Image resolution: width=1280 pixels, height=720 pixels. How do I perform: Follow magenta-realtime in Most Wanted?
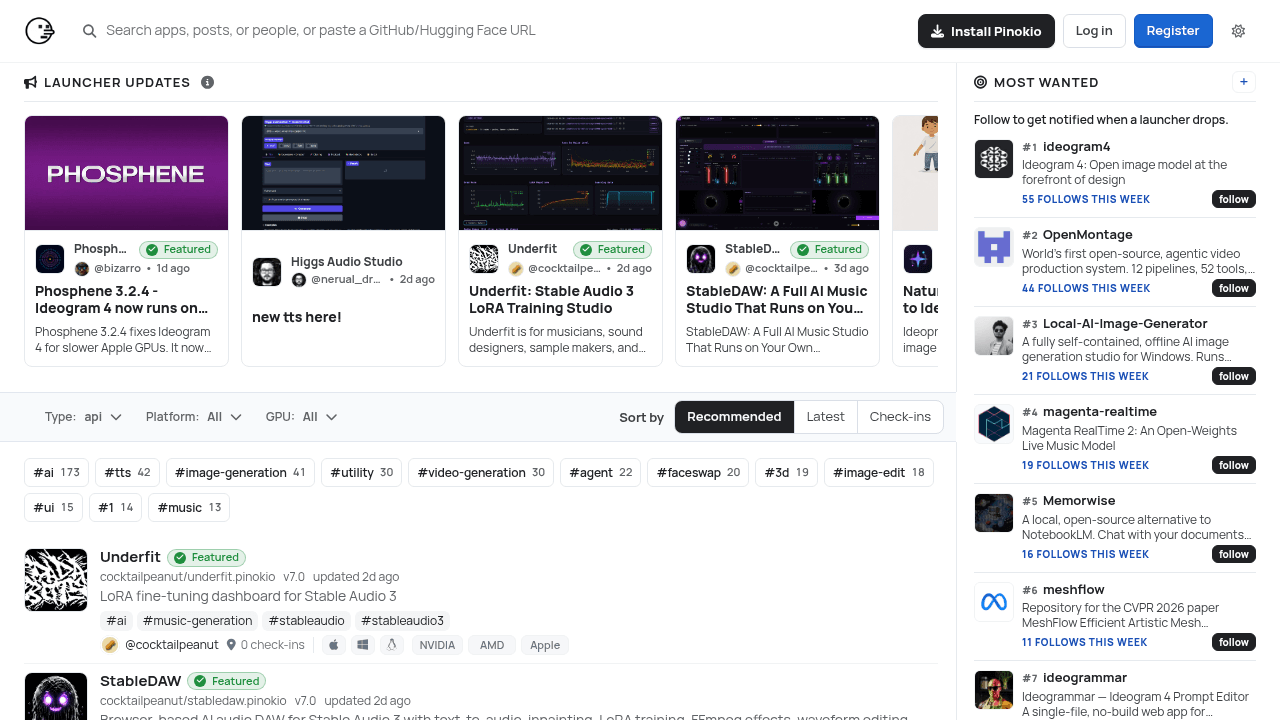click(1234, 465)
